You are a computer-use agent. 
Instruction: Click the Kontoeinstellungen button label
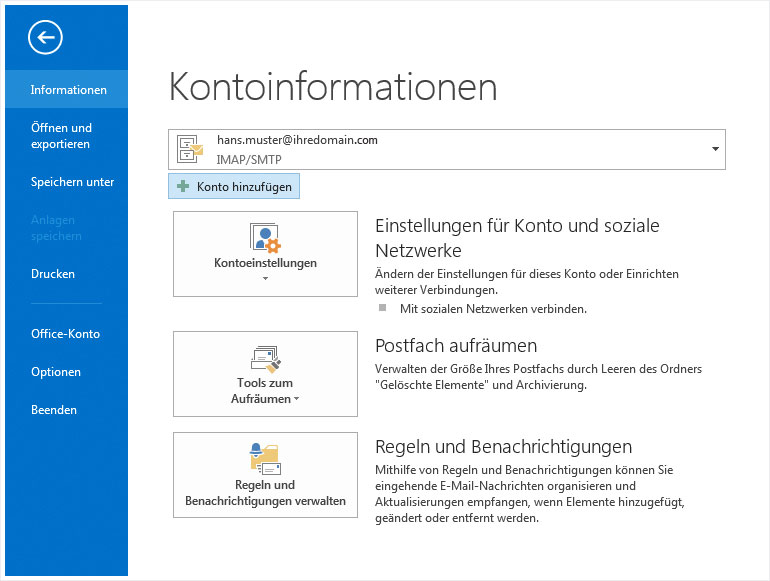point(265,263)
